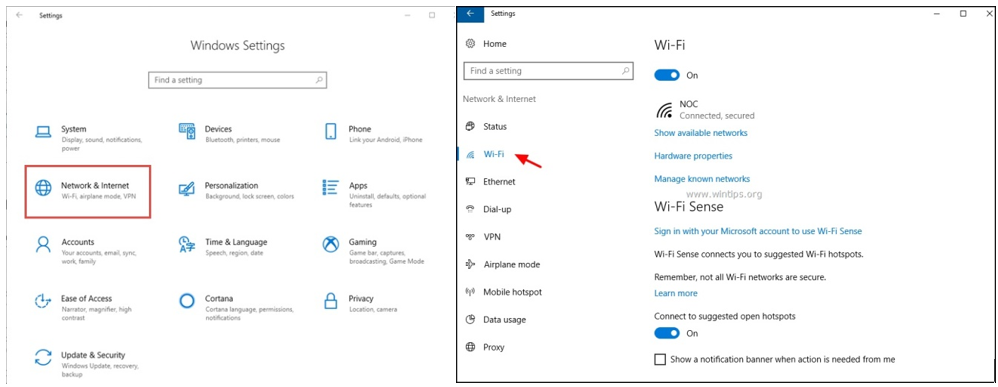Image resolution: width=998 pixels, height=387 pixels.
Task: Select Proxy label in sidebar
Action: click(494, 347)
